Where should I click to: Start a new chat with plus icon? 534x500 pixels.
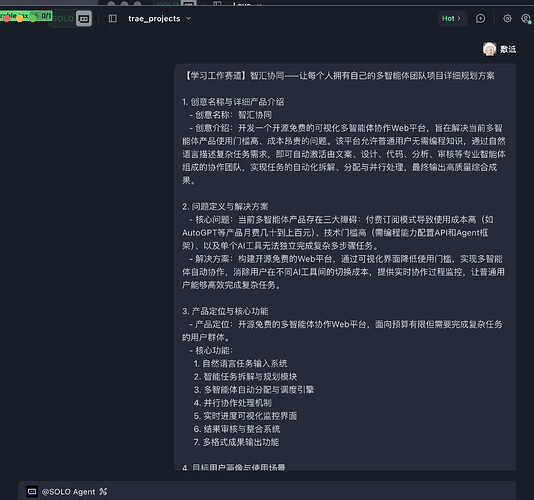click(x=481, y=18)
